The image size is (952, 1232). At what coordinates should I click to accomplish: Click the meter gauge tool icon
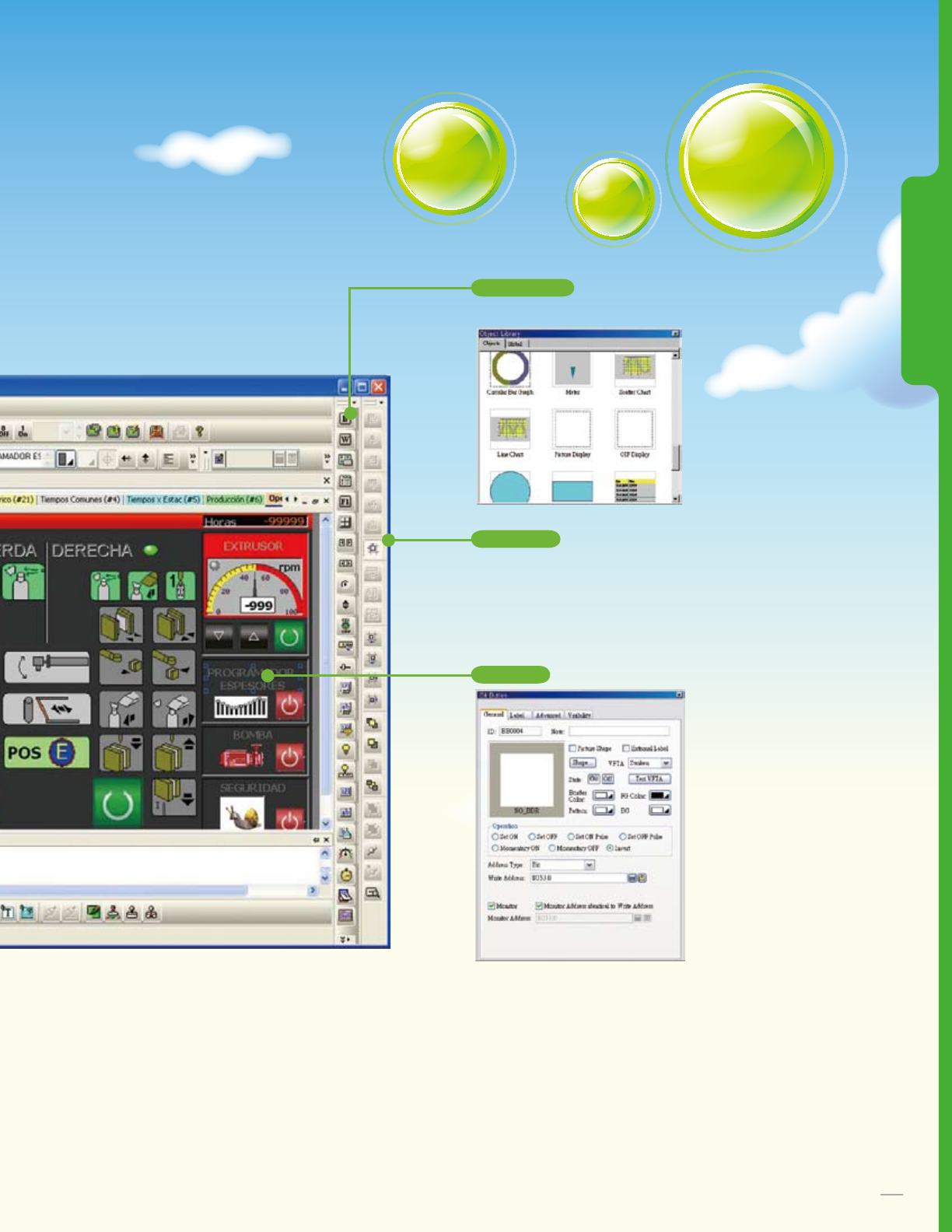tap(346, 854)
